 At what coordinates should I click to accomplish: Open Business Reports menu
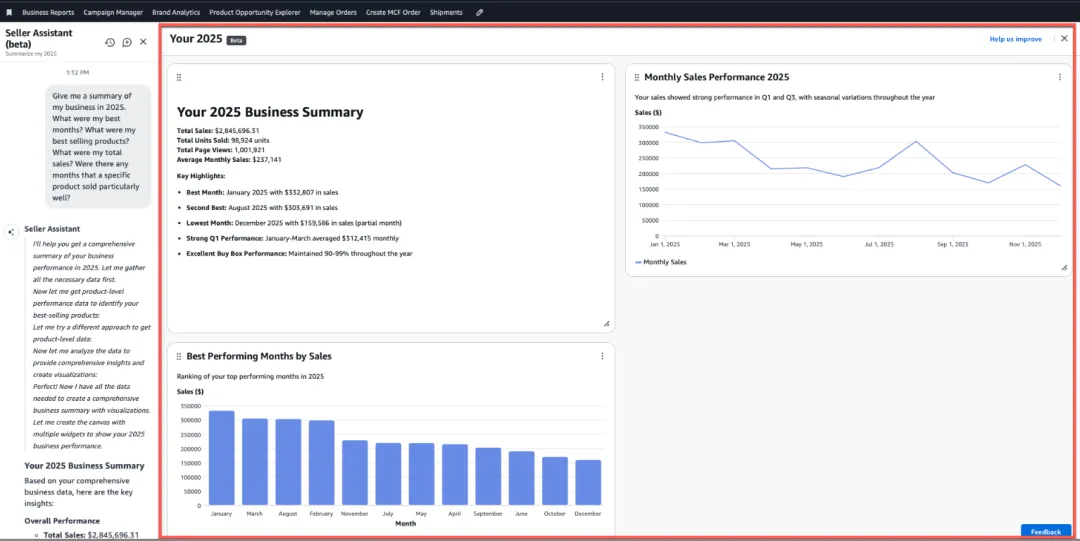point(48,12)
